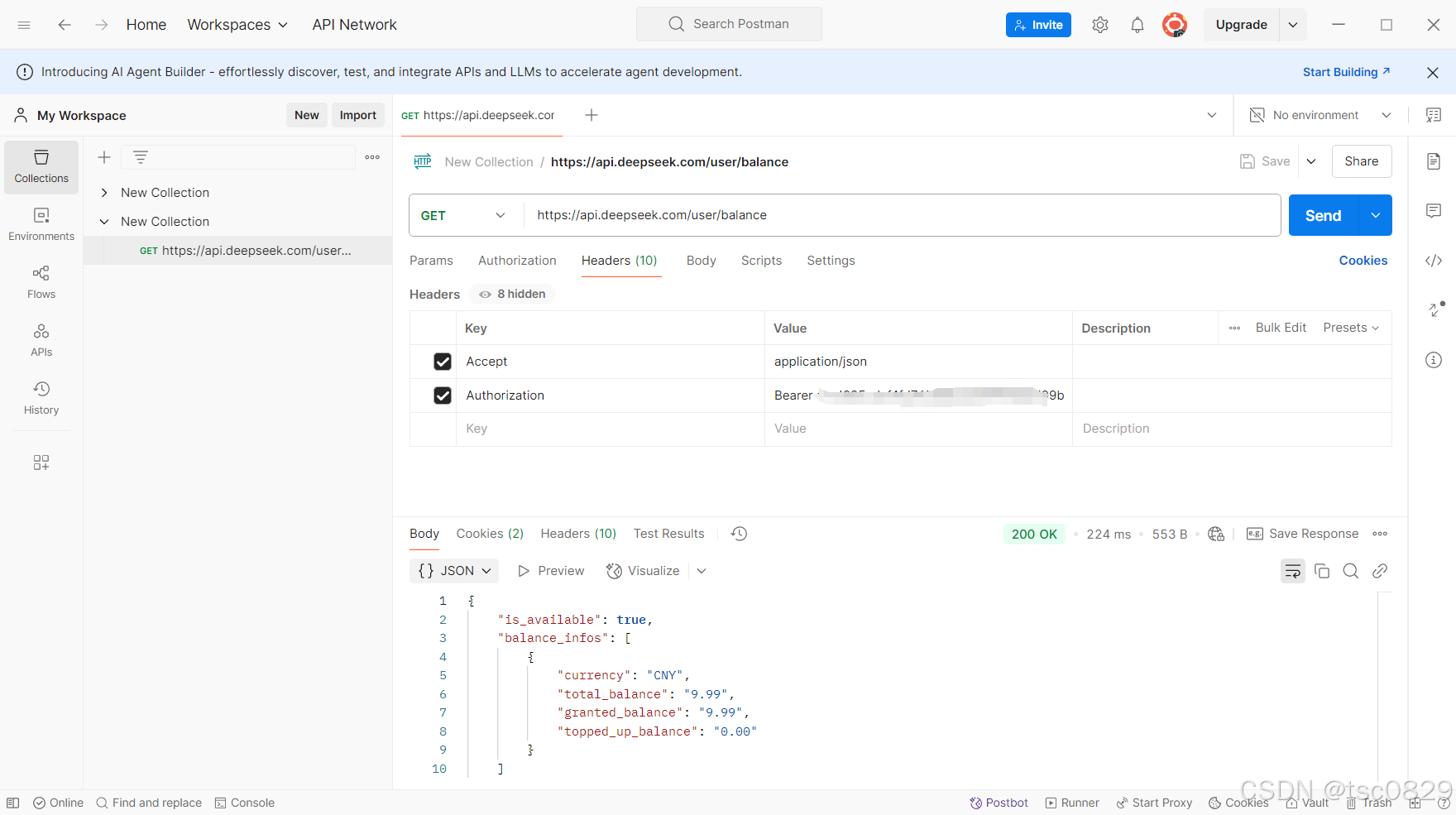The width and height of the screenshot is (1456, 815).
Task: Expand the first New Collection
Action: point(104,193)
